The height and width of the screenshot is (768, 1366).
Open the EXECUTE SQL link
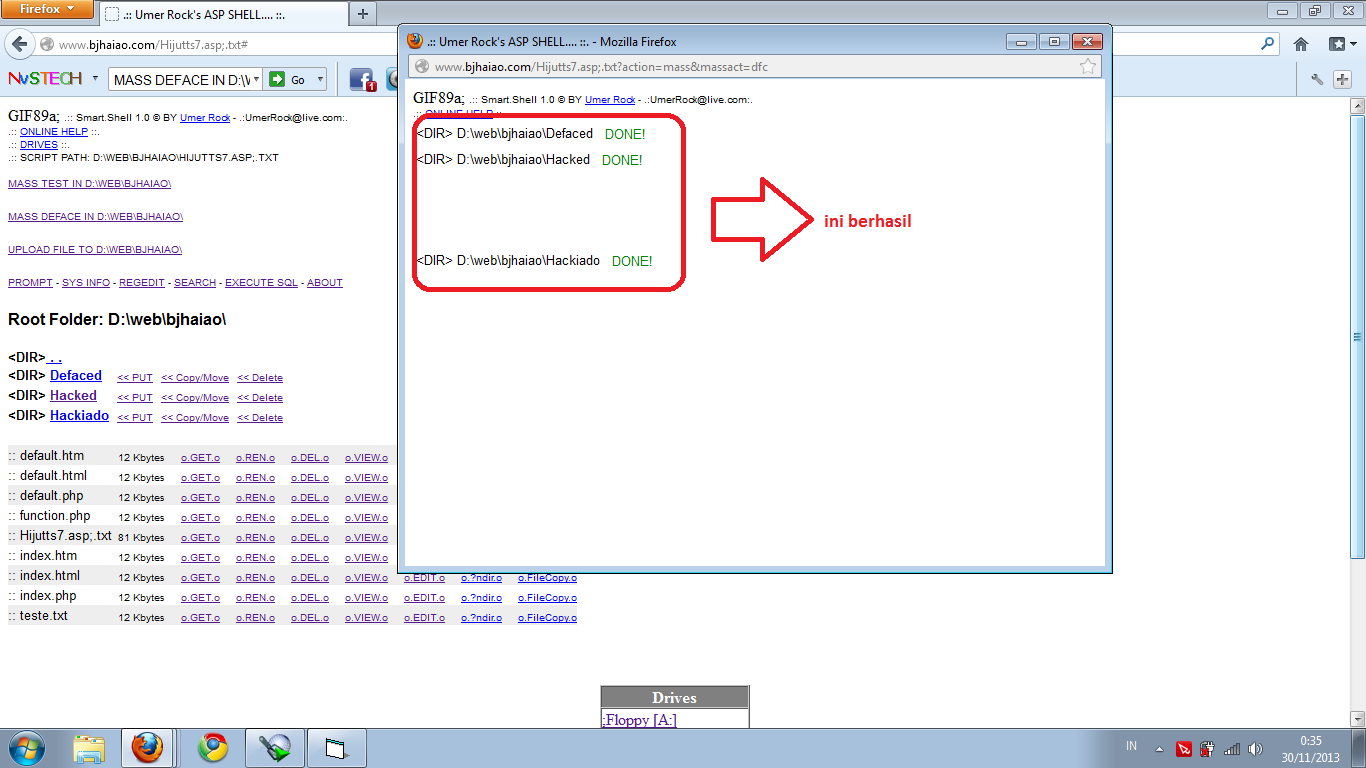pos(261,283)
